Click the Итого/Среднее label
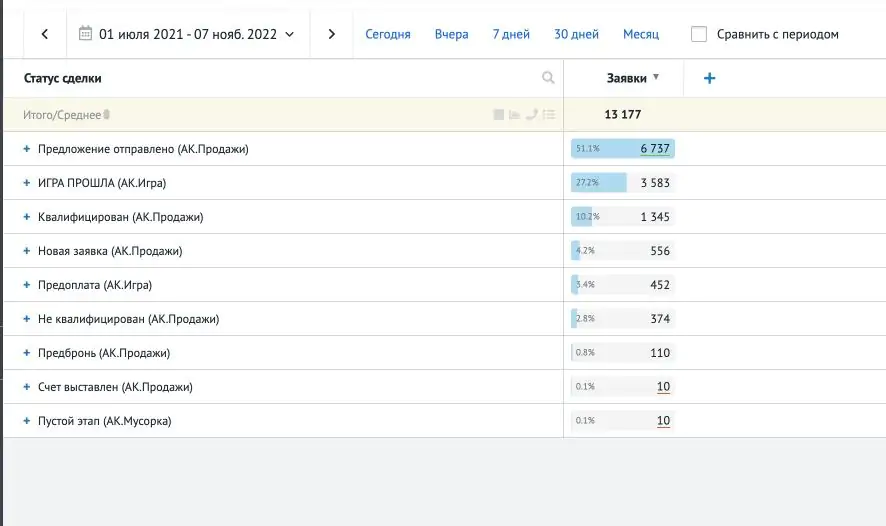This screenshot has width=886, height=526. 62,115
